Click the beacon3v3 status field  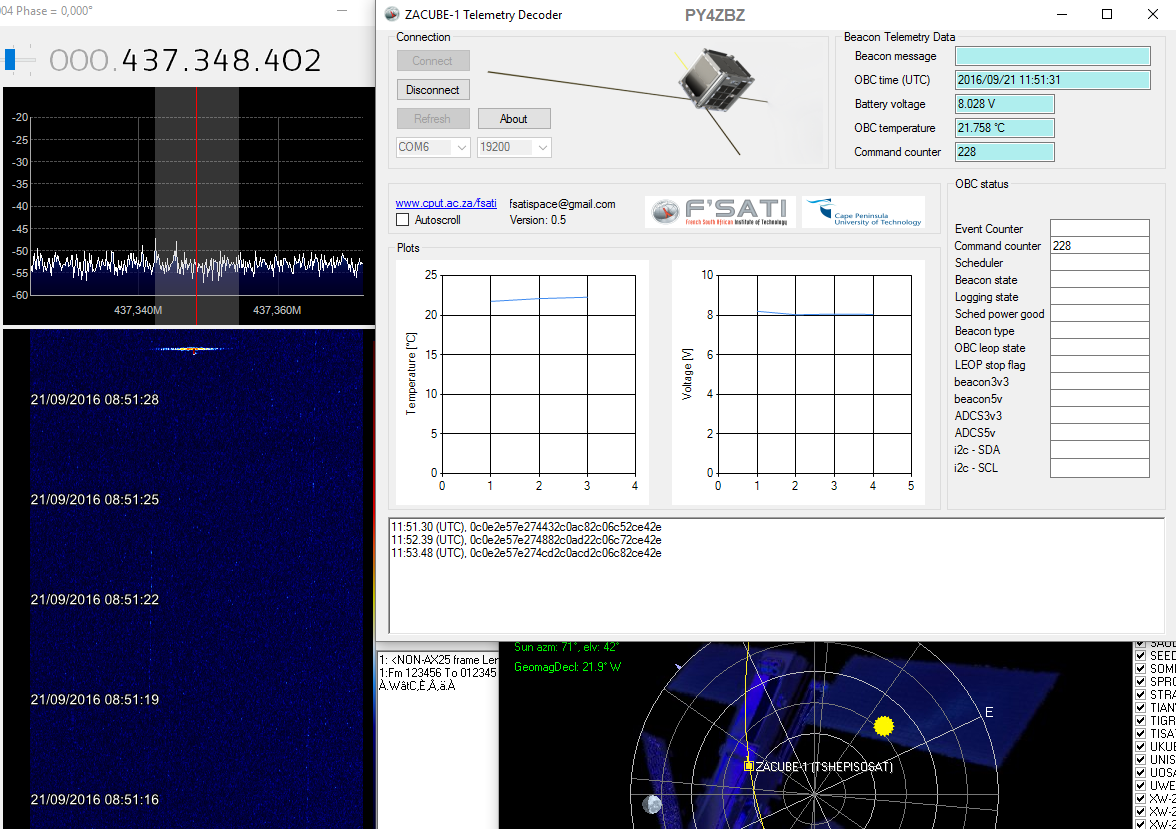tap(1100, 382)
